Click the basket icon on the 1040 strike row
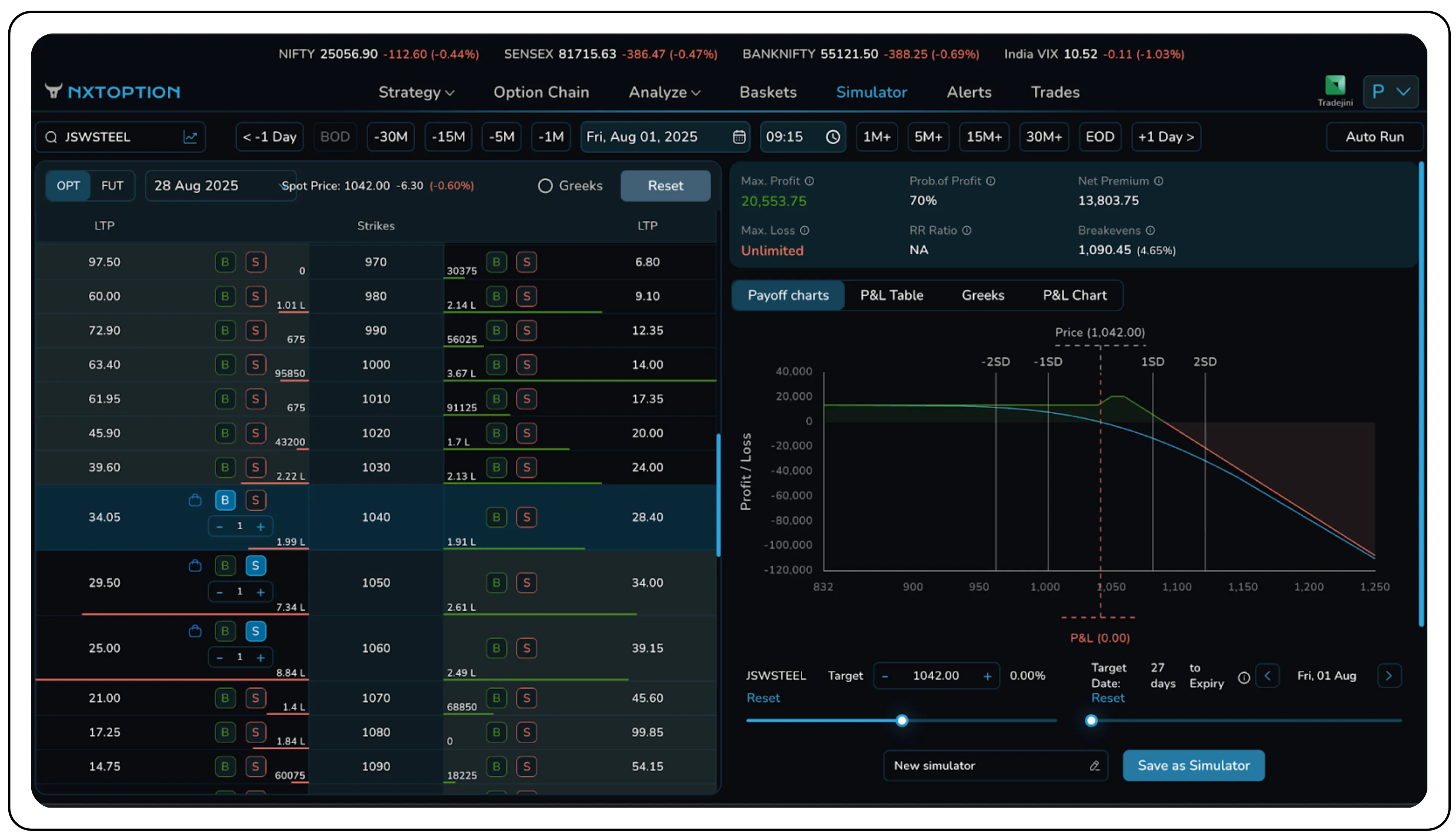The width and height of the screenshot is (1456, 840). pos(195,500)
